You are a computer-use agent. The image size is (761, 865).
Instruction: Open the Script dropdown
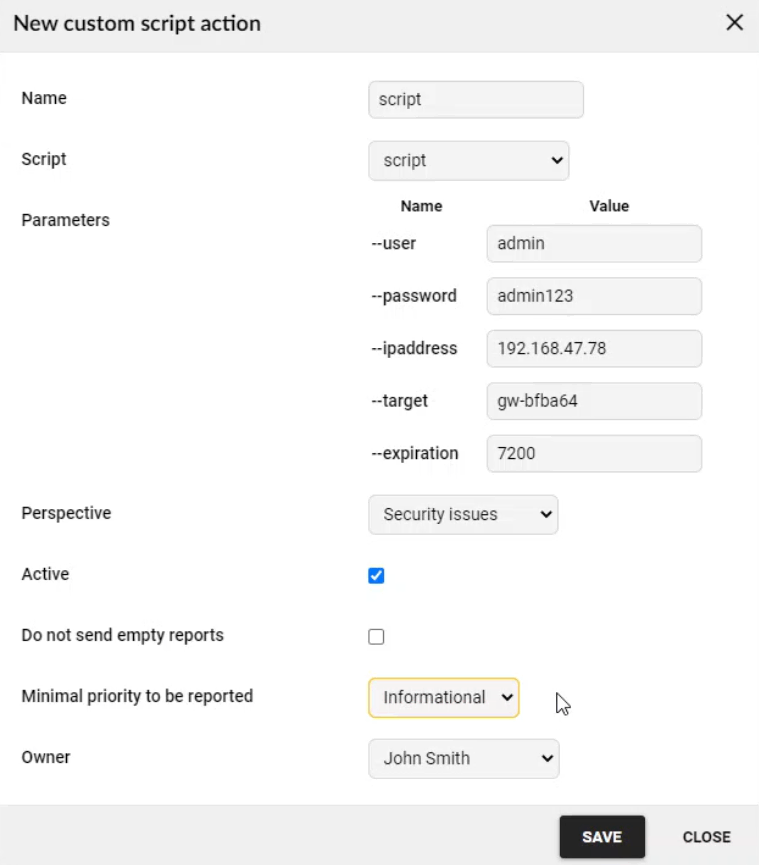[x=468, y=160]
